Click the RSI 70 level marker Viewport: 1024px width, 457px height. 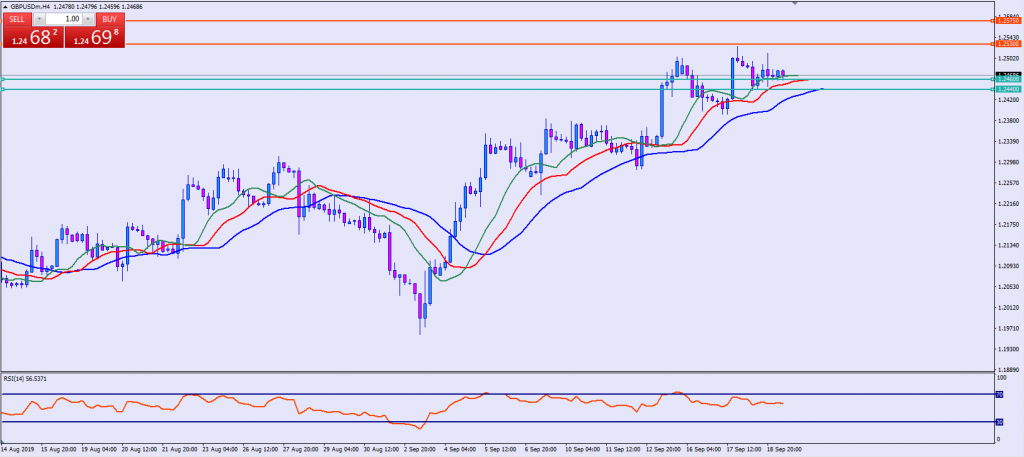click(x=998, y=395)
